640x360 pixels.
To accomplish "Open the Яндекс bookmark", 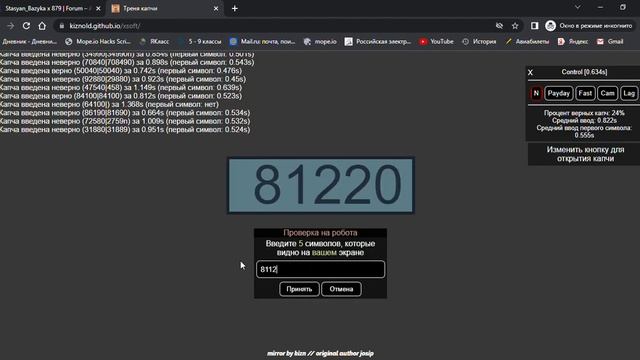I will pos(573,42).
